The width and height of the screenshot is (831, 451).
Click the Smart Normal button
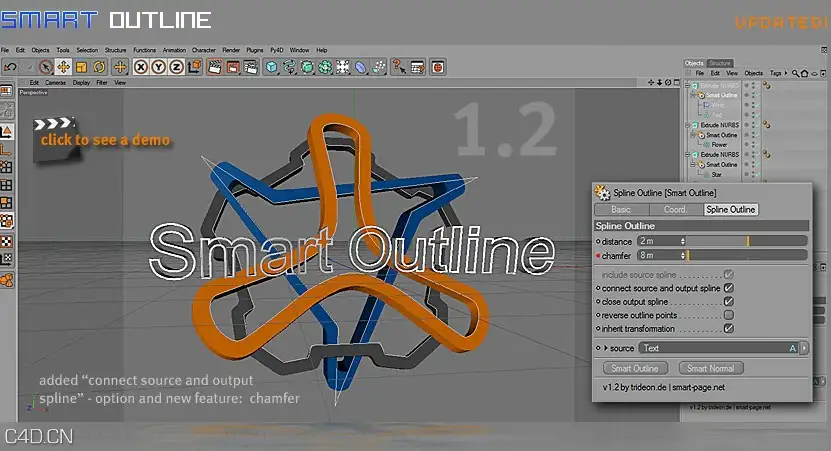point(711,368)
